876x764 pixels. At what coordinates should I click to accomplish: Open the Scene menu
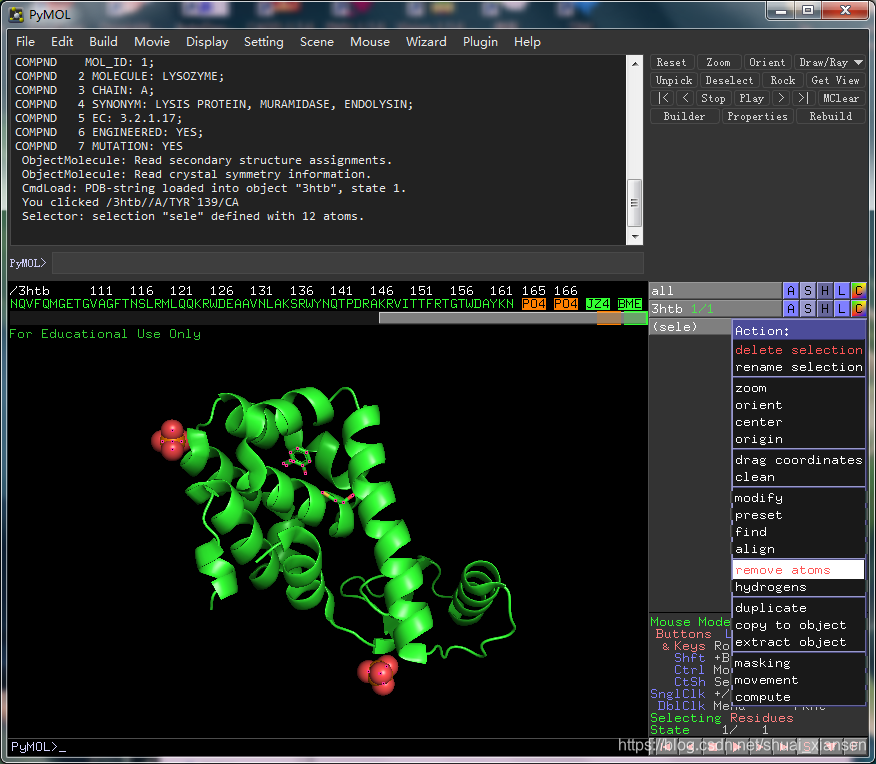coord(317,42)
